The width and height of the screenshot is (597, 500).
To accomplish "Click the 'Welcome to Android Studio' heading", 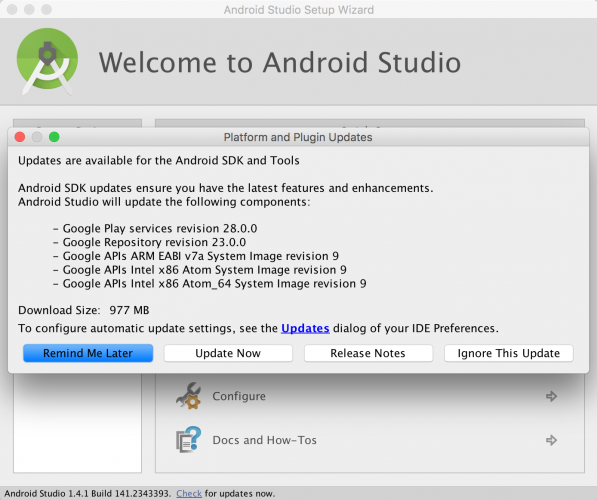I will [280, 62].
